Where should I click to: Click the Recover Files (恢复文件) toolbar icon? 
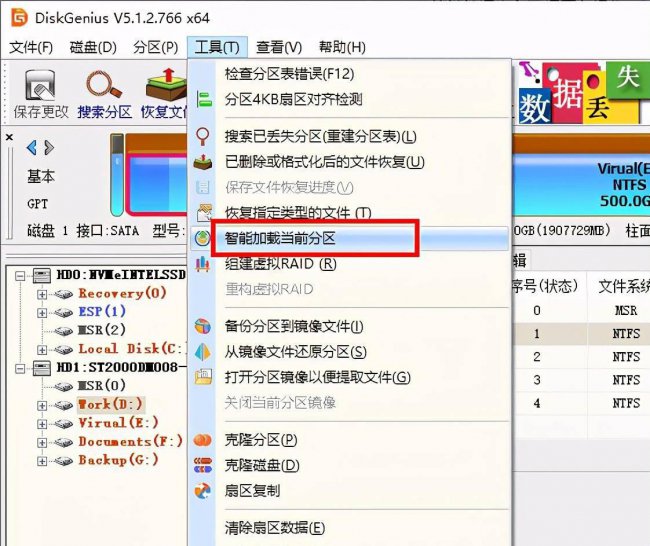(x=166, y=84)
